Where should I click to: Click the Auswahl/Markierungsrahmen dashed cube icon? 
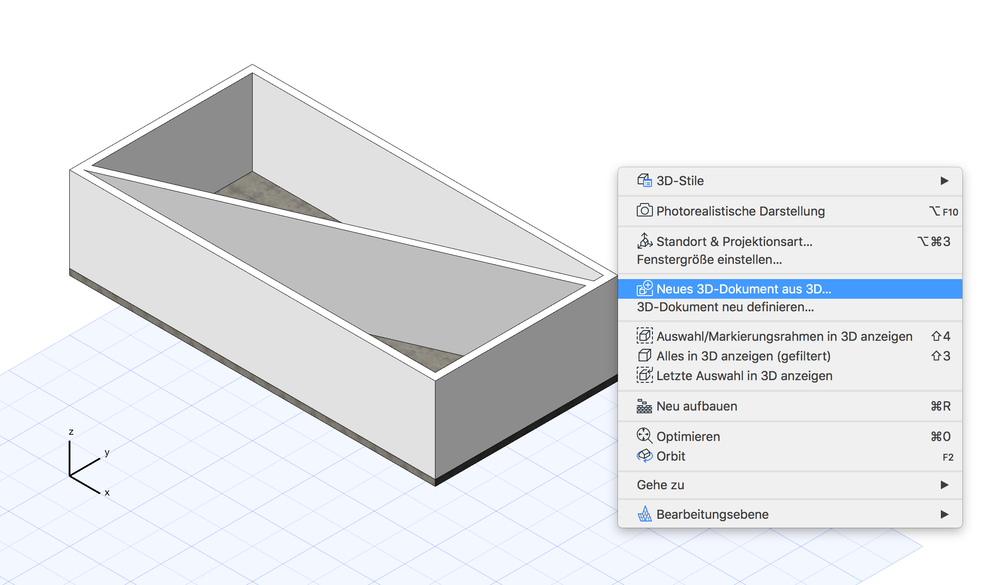coord(644,336)
